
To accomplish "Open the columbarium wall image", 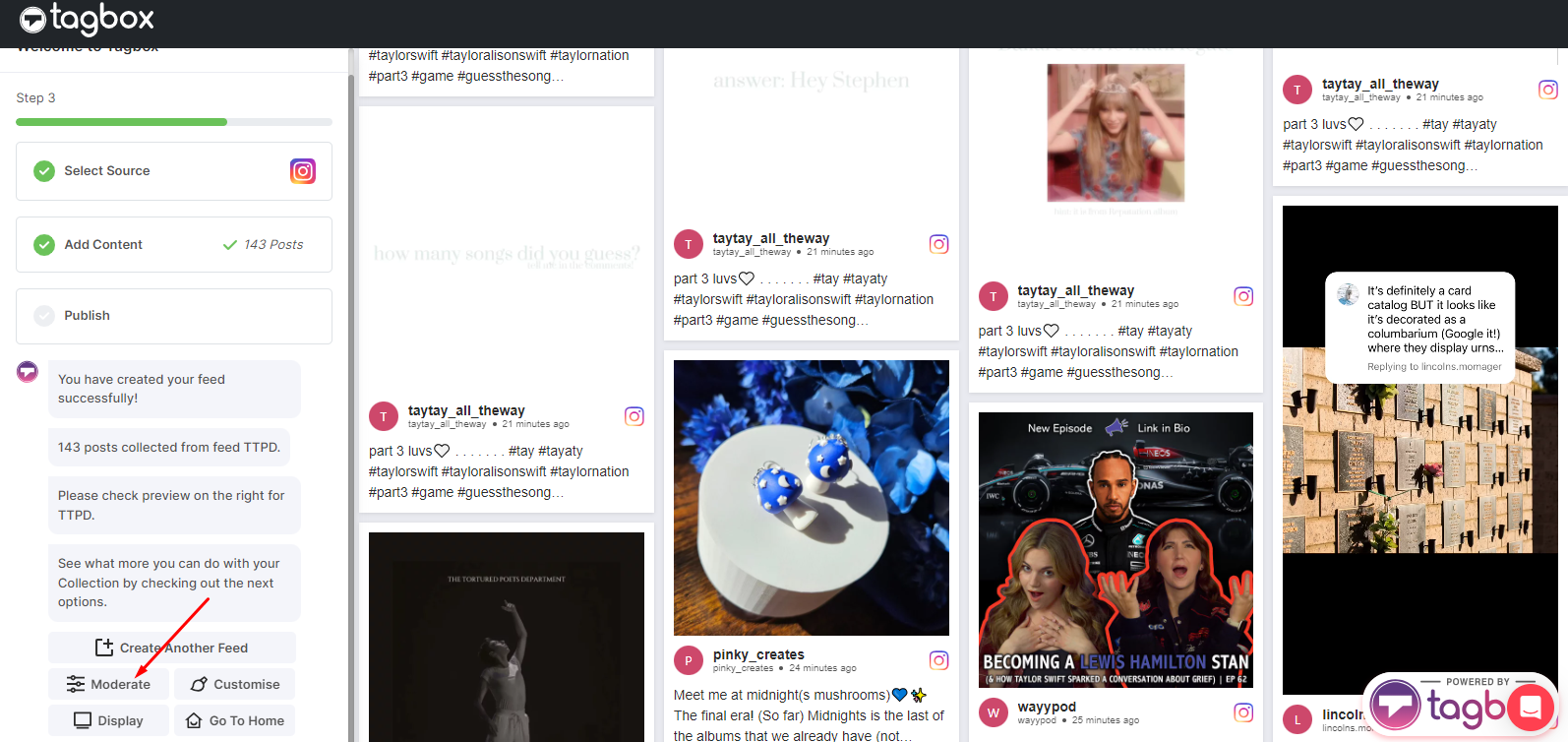I will point(1420,450).
